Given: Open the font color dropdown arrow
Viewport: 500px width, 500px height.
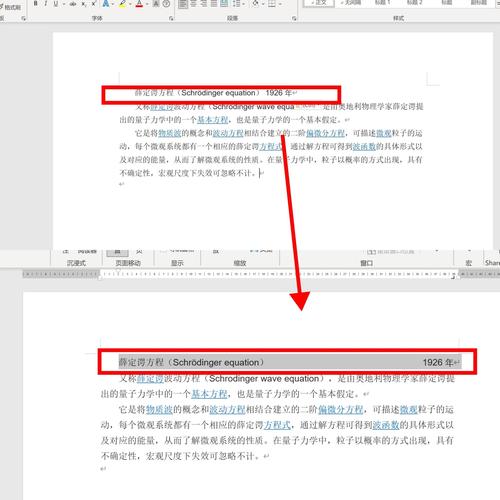Looking at the screenshot, I should coord(147,4).
